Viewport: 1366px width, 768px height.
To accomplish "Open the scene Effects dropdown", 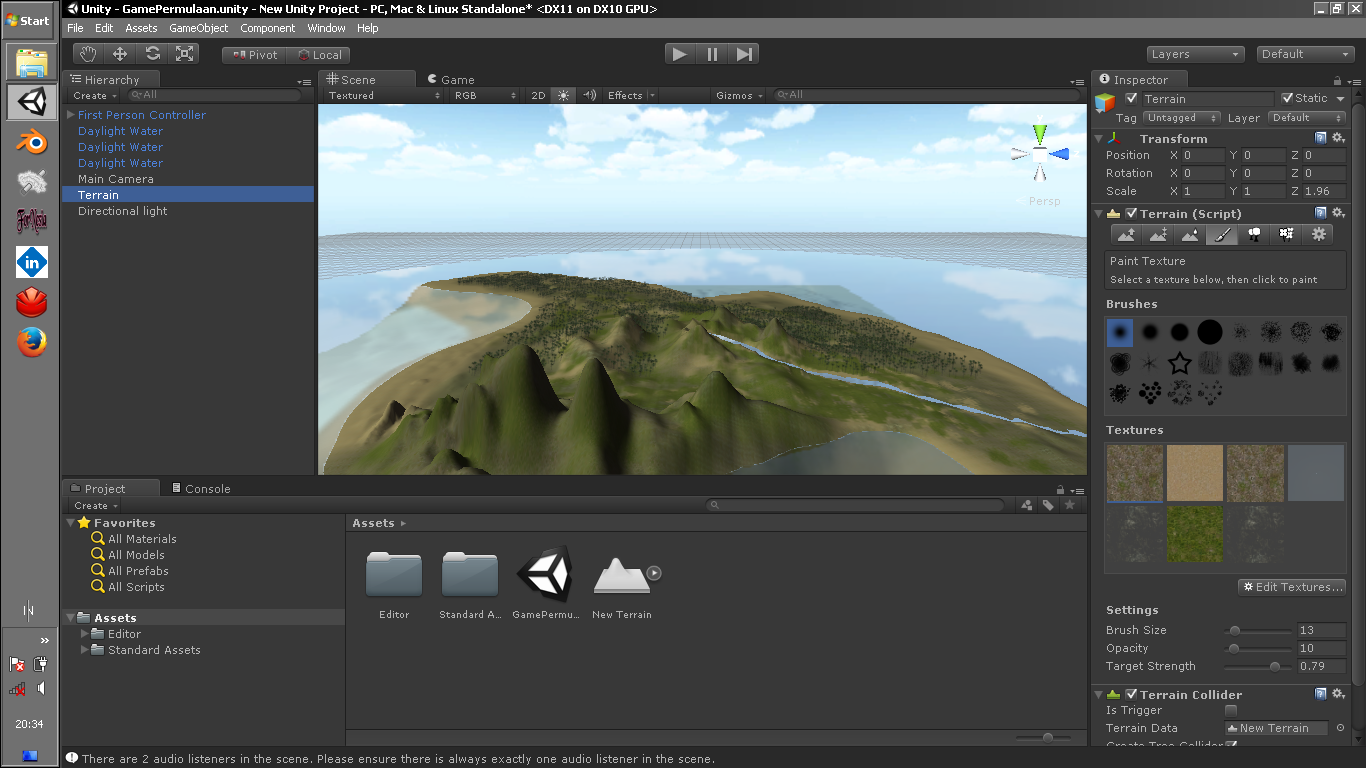I will coord(631,95).
